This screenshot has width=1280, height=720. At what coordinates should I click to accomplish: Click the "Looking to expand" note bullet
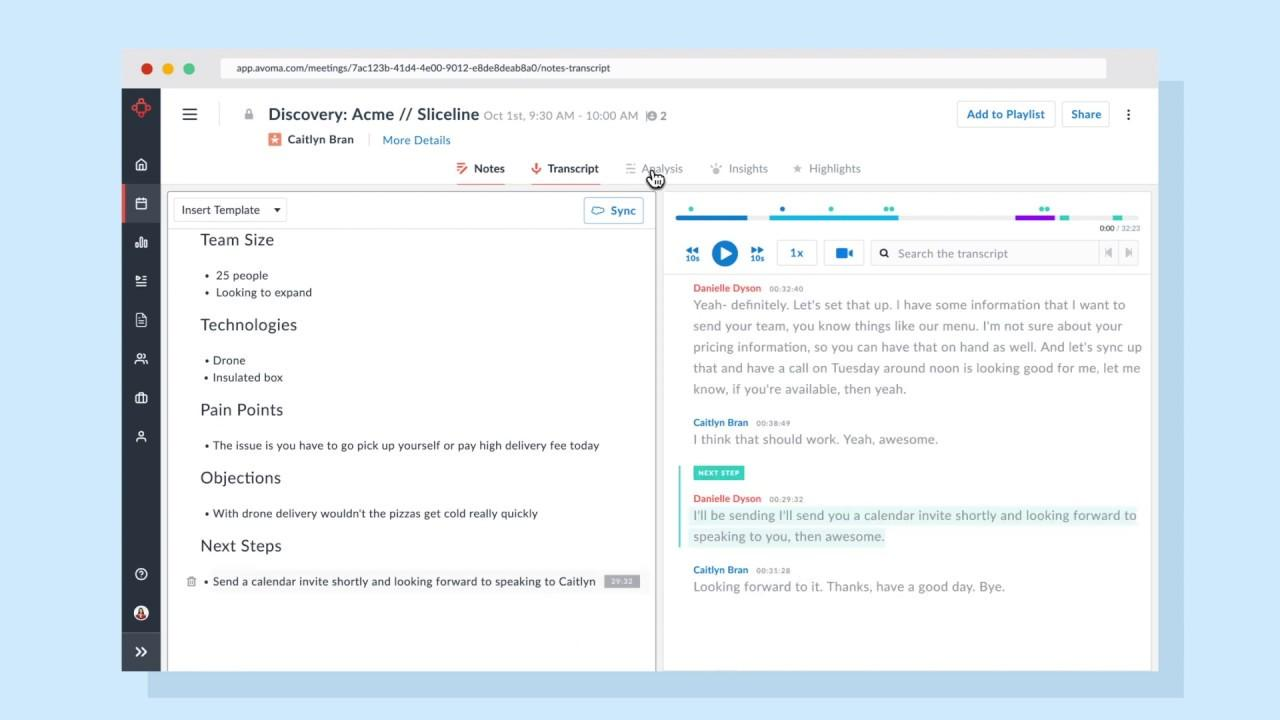coord(264,292)
